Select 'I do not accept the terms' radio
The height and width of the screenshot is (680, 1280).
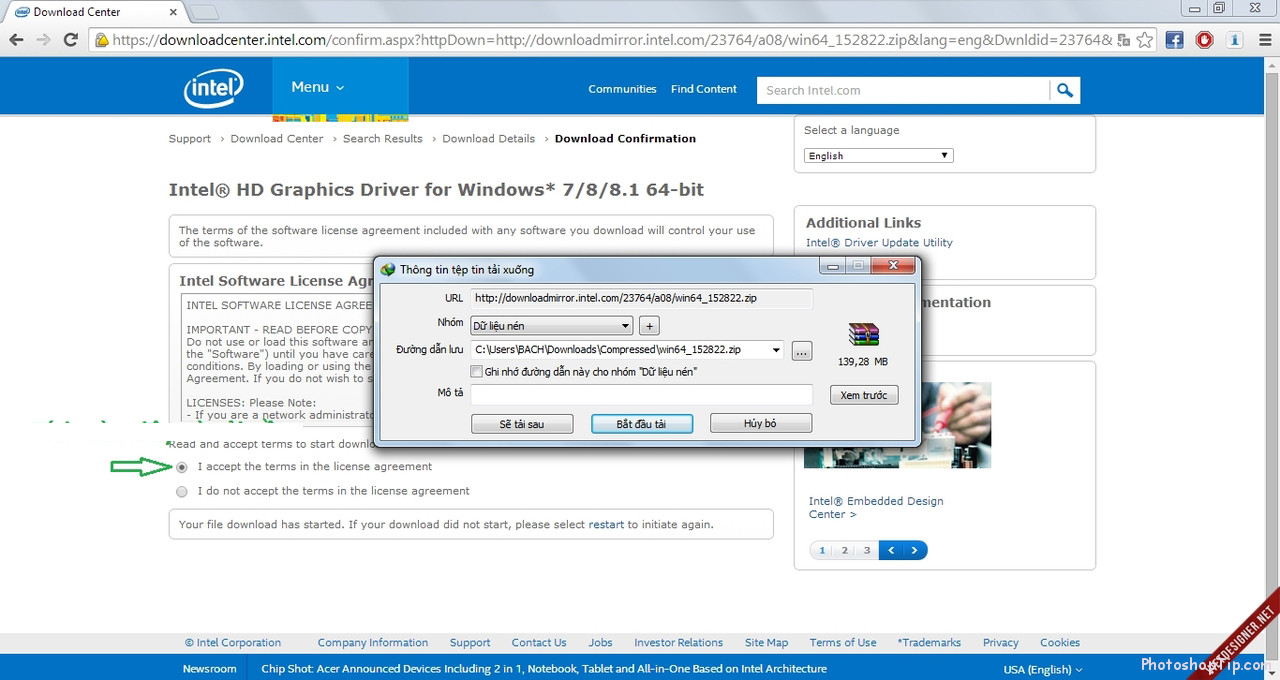tap(181, 492)
